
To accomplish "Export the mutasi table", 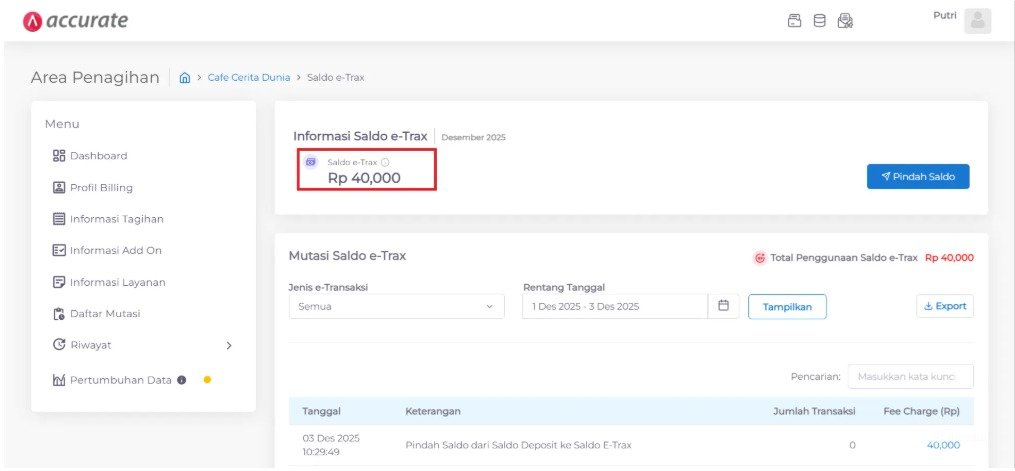I will 945,306.
